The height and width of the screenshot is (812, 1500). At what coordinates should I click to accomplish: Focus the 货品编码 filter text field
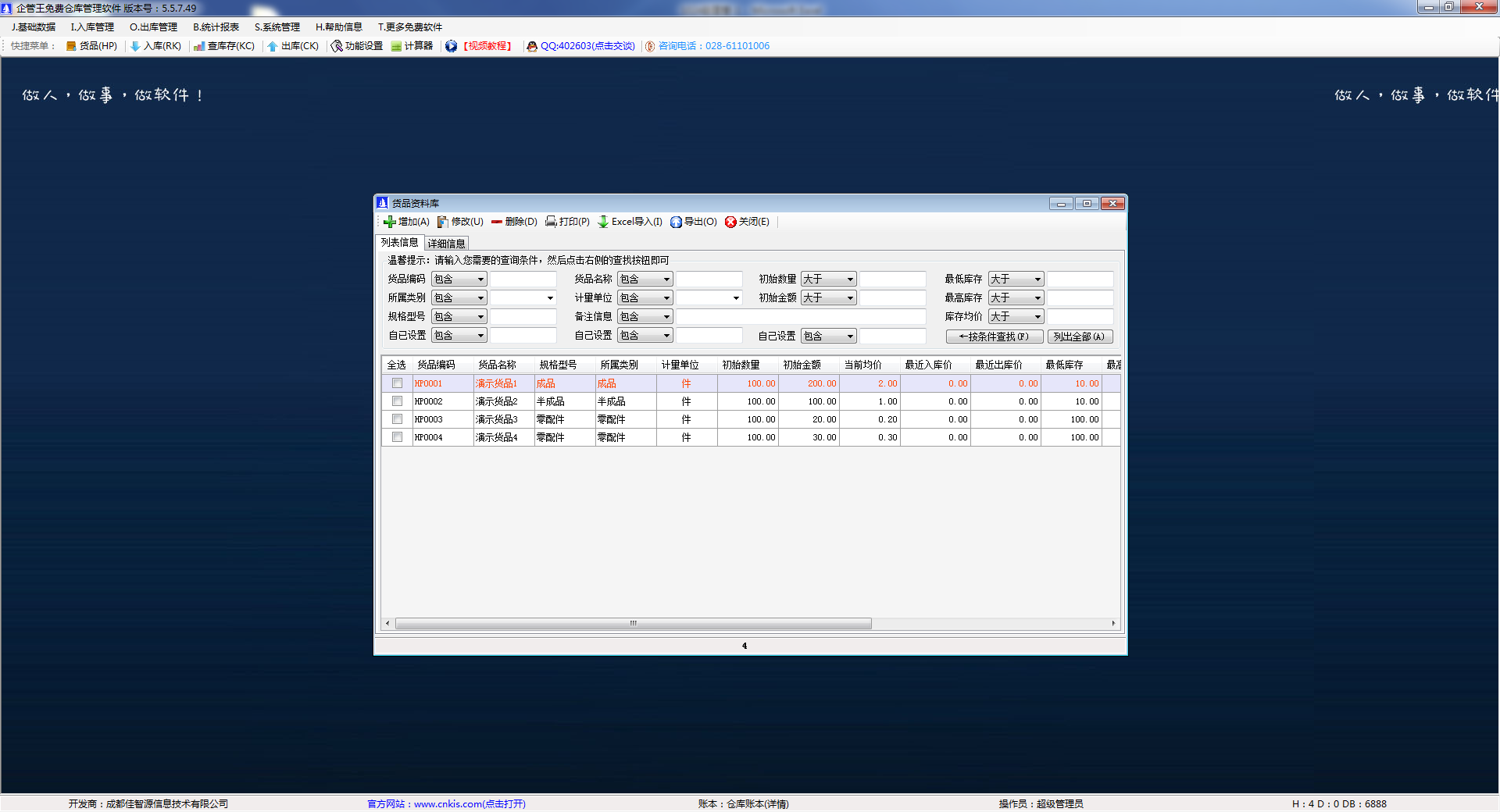pyautogui.click(x=523, y=279)
